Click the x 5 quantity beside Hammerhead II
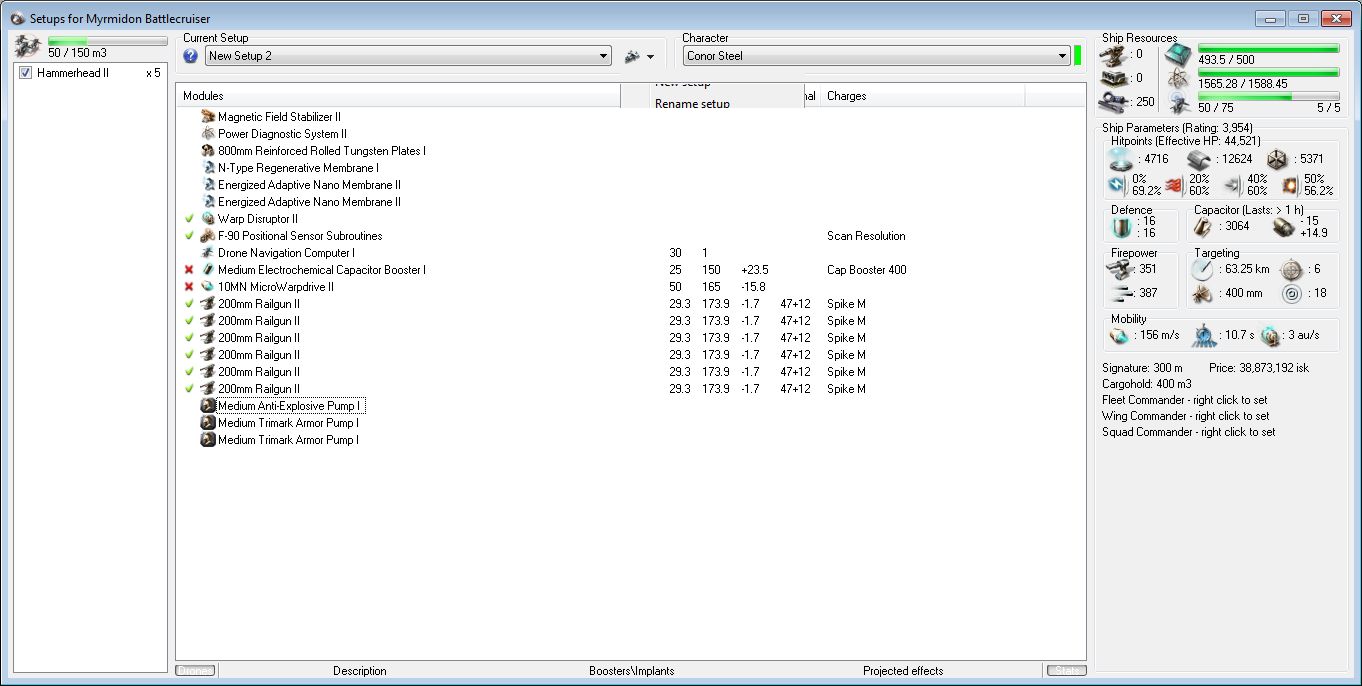Image resolution: width=1362 pixels, height=686 pixels. (153, 73)
